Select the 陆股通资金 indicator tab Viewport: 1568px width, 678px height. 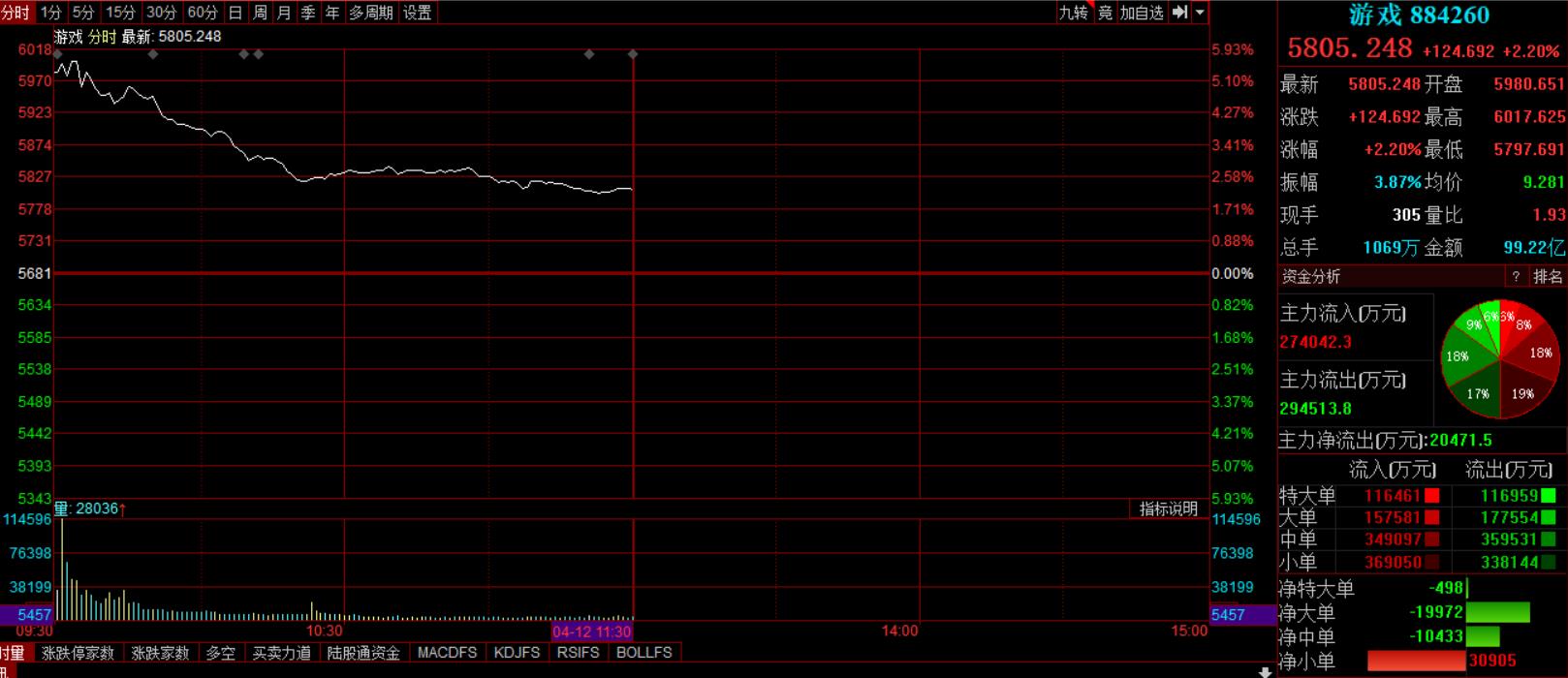[x=363, y=653]
